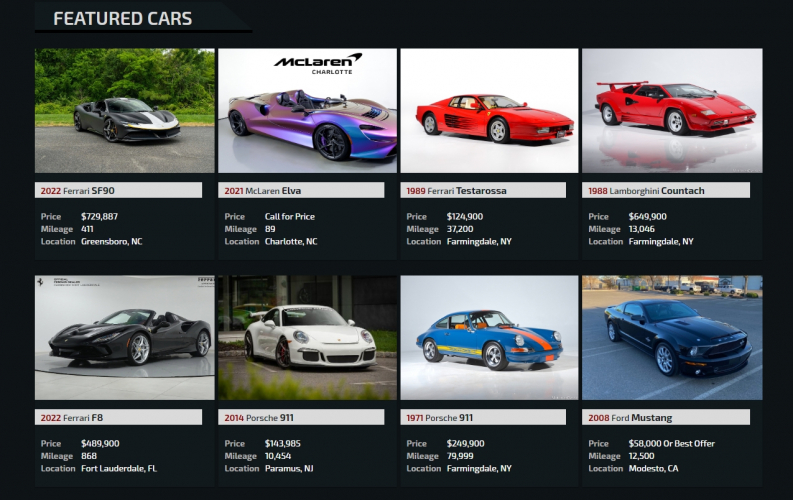Viewport: 793px width, 500px height.
Task: Click the Call for Price text
Action: point(290,216)
